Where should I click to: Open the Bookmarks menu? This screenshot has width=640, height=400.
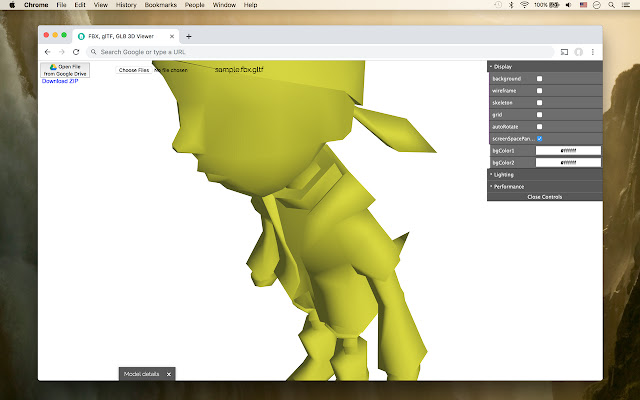[161, 5]
